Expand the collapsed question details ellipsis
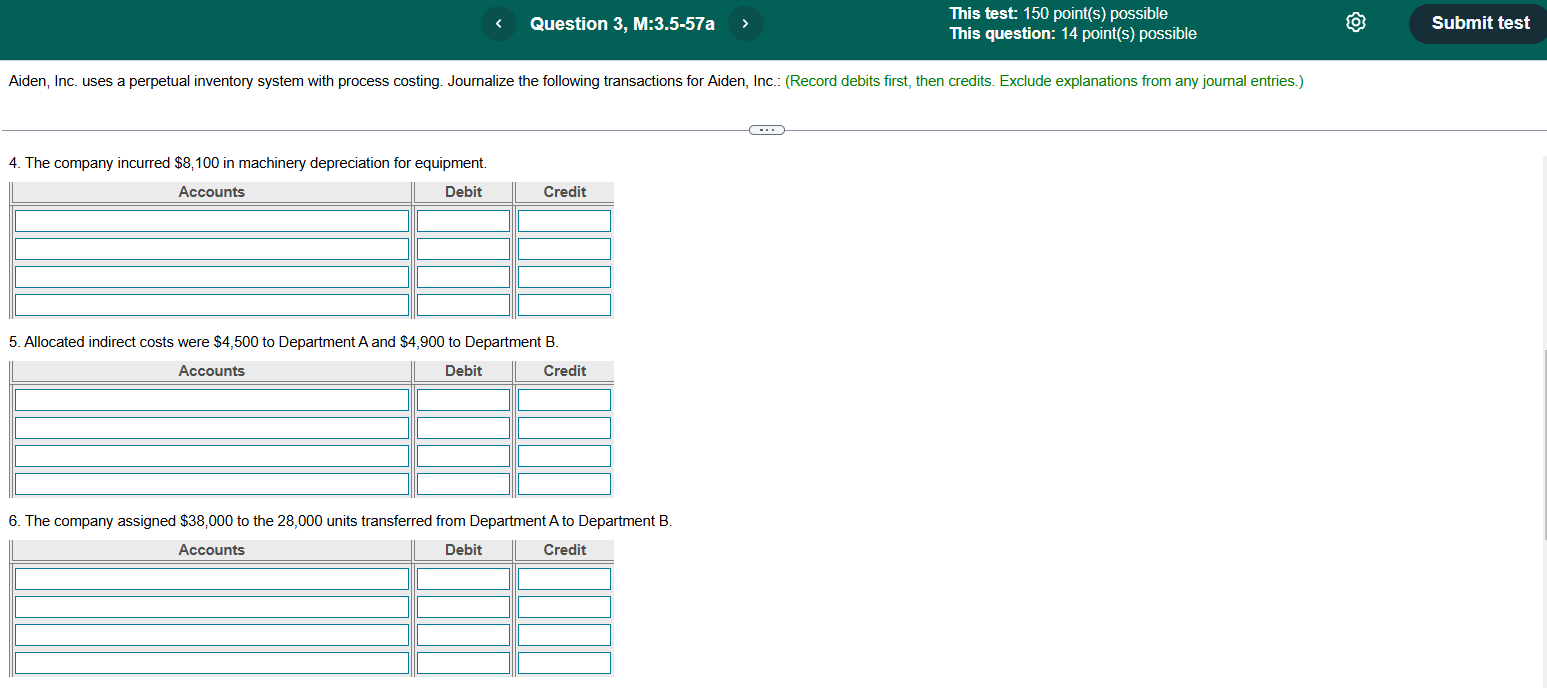This screenshot has height=688, width=1547. tap(767, 130)
